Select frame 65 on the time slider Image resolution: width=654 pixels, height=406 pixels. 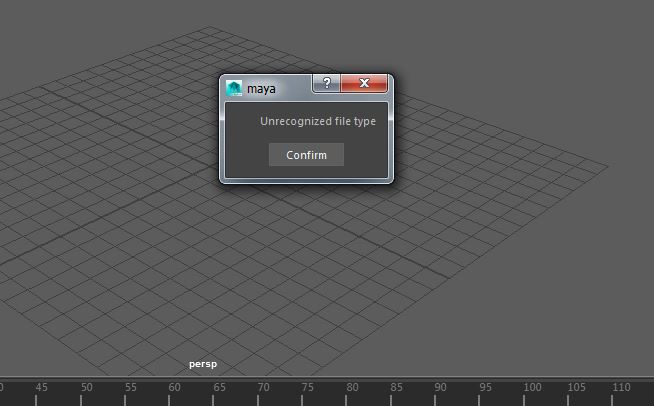click(219, 388)
